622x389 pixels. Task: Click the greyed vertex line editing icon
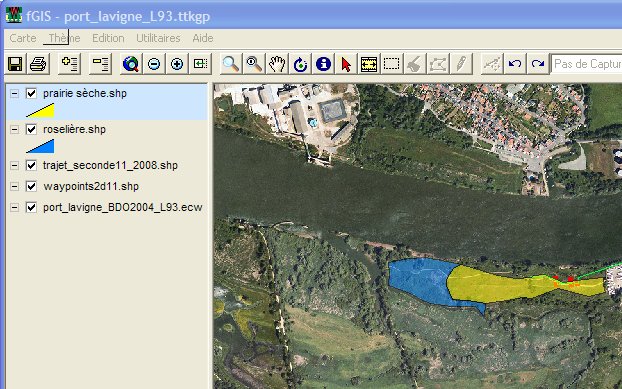click(x=492, y=64)
